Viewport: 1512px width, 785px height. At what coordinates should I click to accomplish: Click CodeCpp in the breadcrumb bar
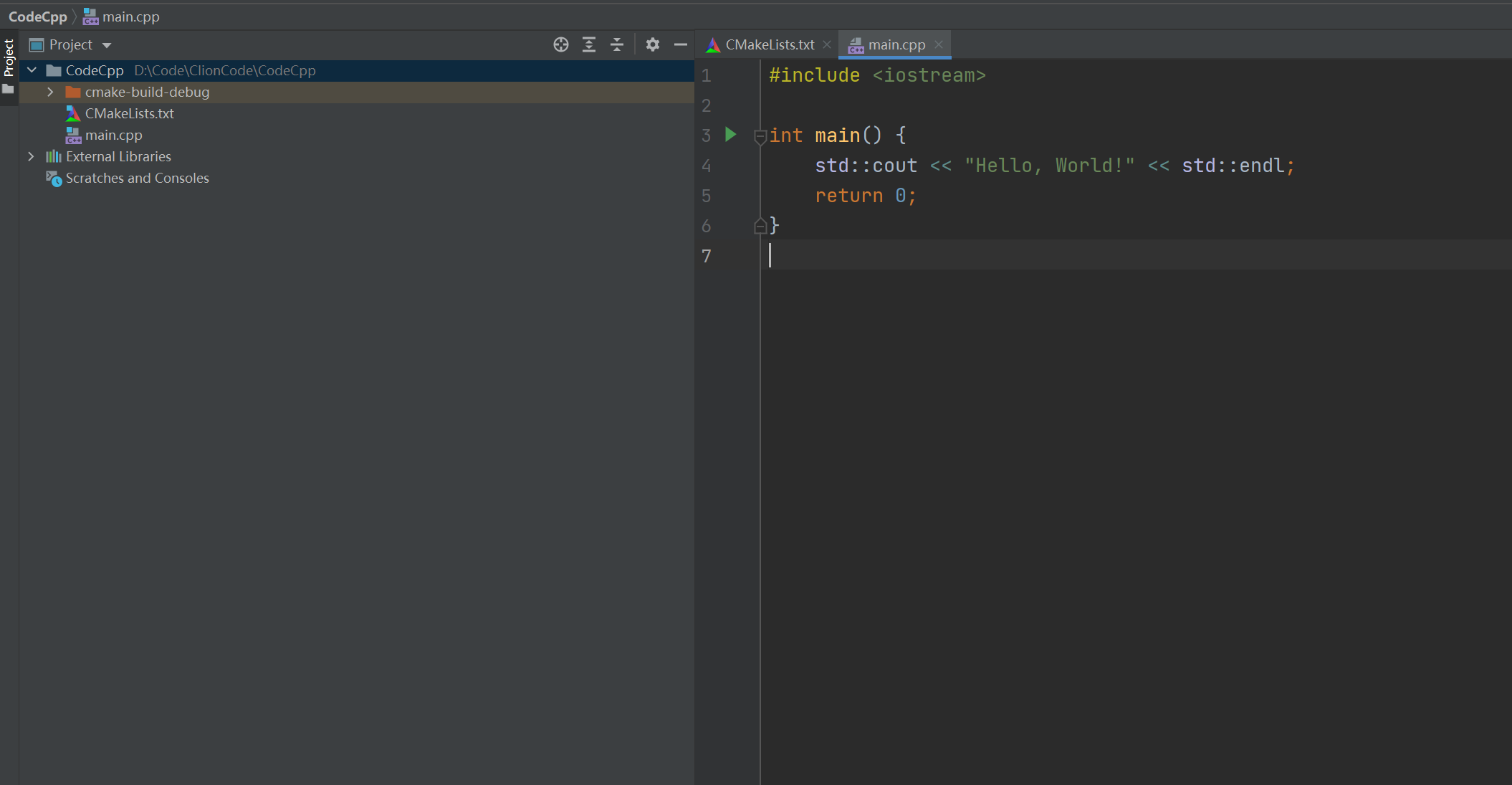(x=37, y=16)
